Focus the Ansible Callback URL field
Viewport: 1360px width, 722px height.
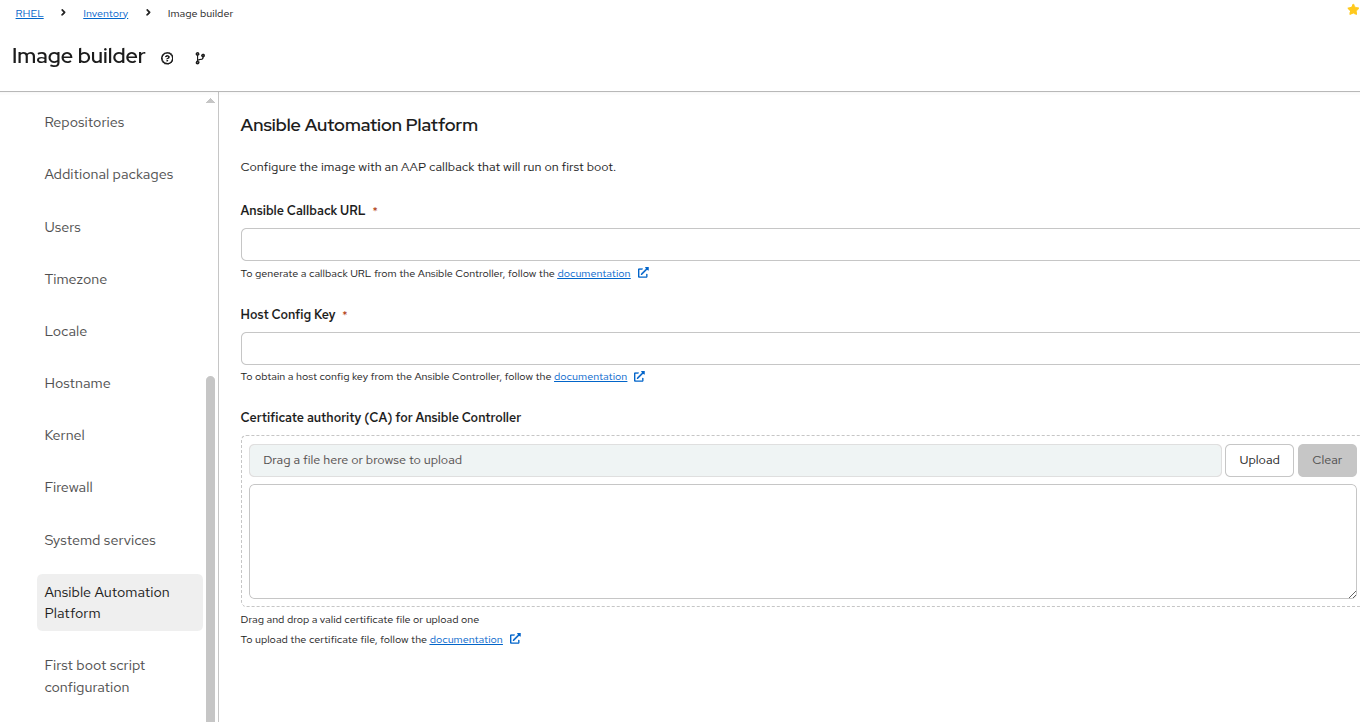point(800,245)
